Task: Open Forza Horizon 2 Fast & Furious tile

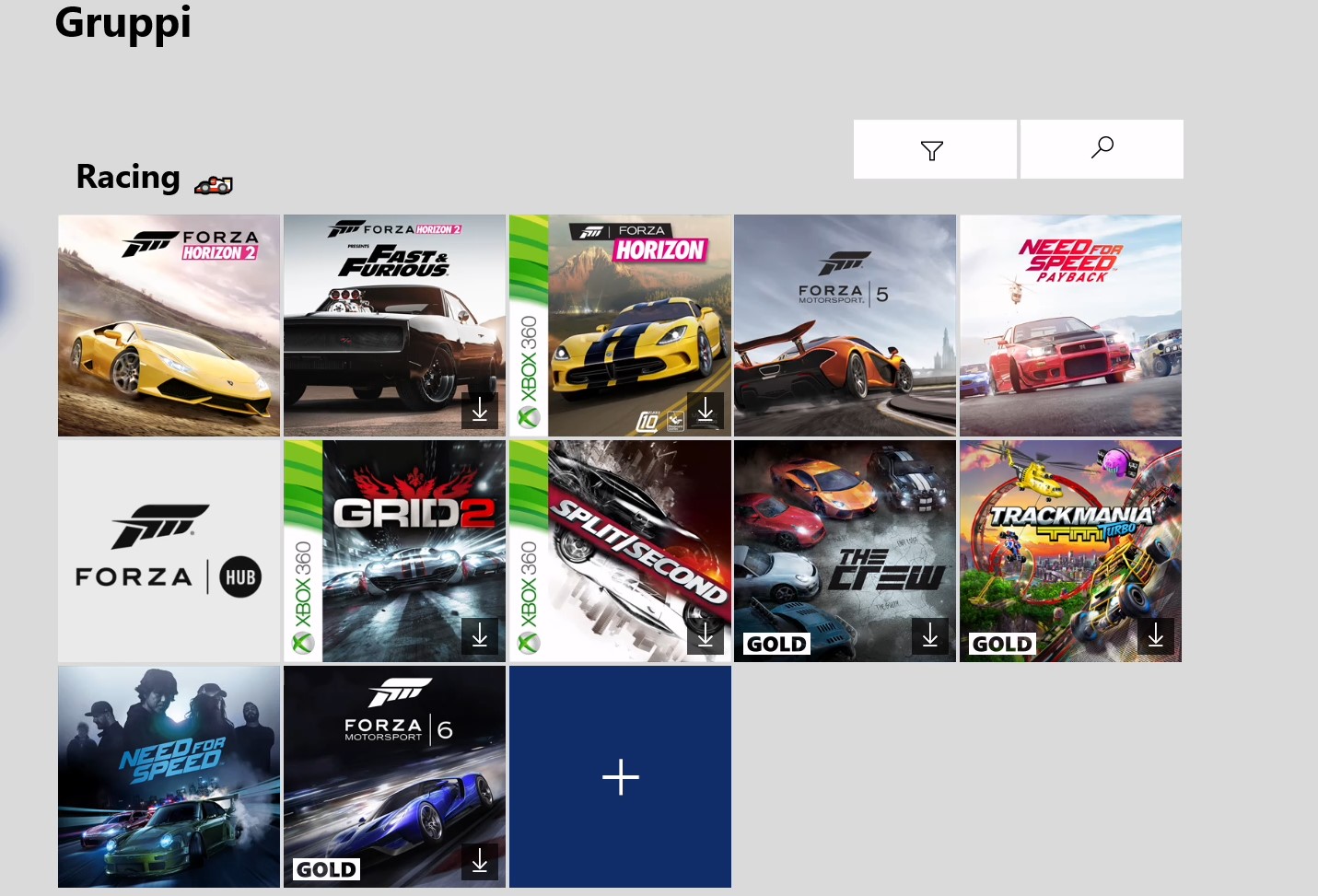Action: tap(394, 326)
